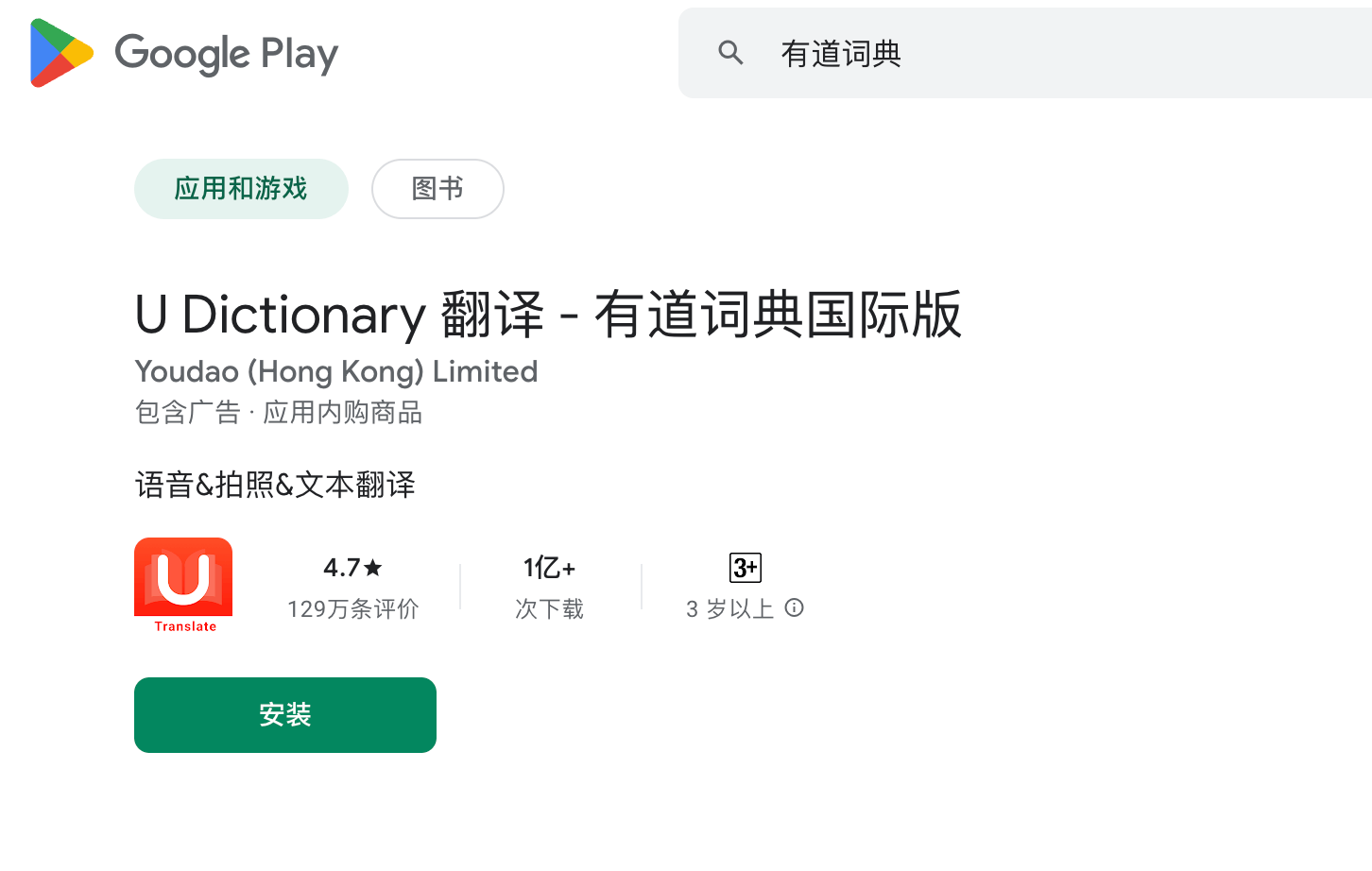
Task: Click the Google Play wordmark
Action: click(x=227, y=54)
